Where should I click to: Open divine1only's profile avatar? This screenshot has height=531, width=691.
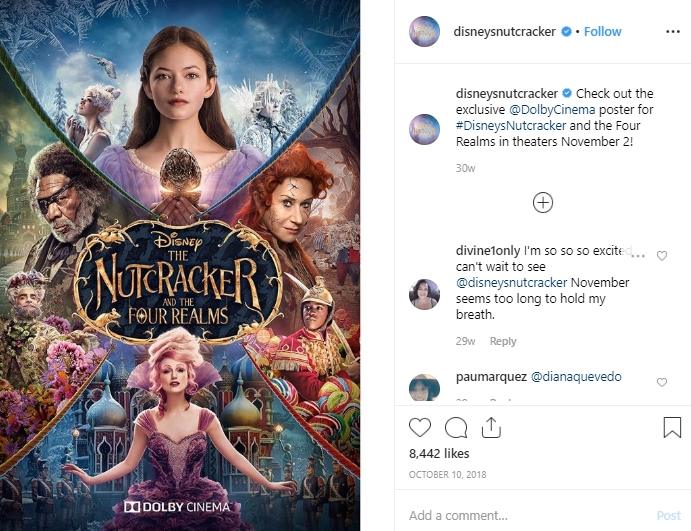coord(425,294)
